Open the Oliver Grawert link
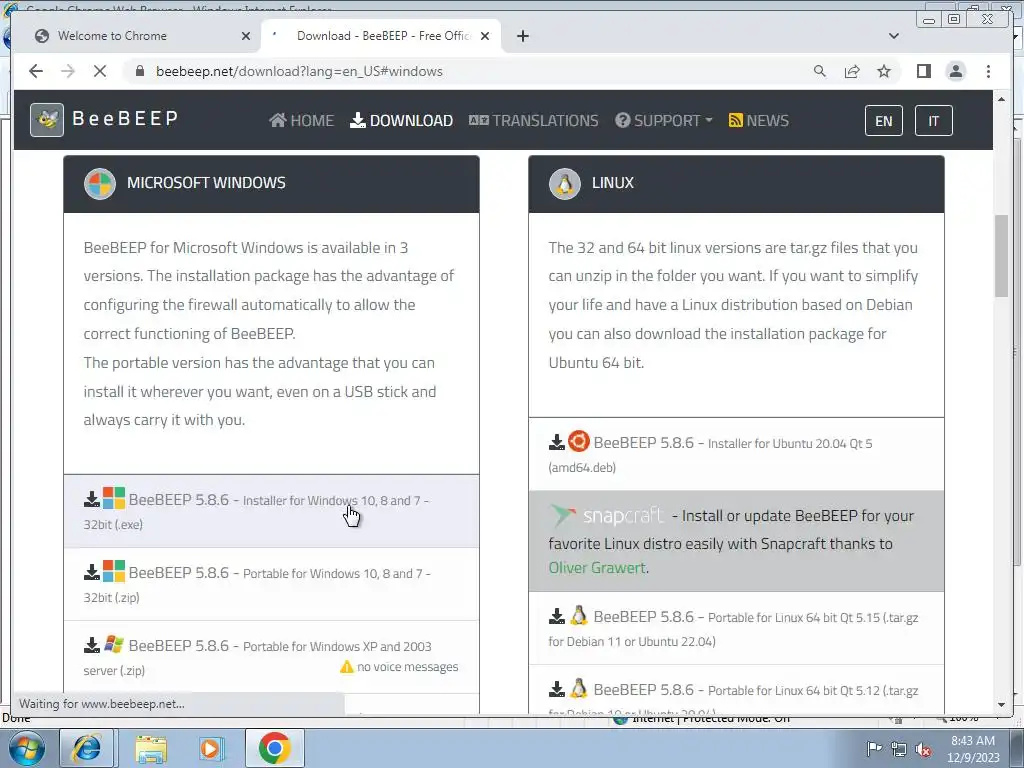This screenshot has width=1024, height=768. click(597, 568)
